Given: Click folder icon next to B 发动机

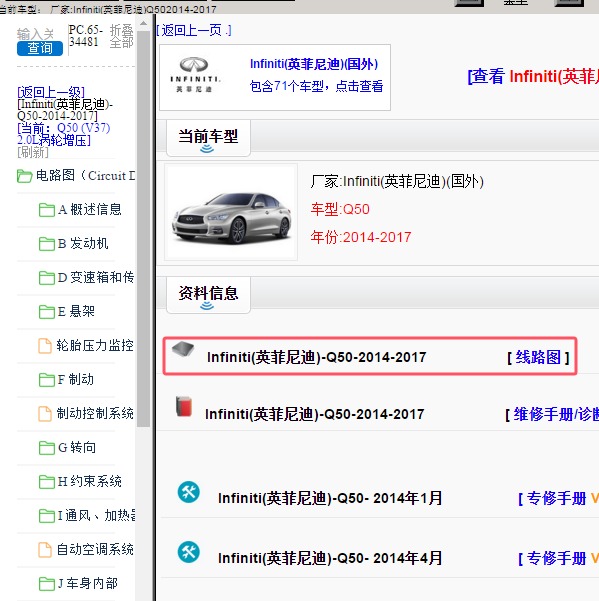Looking at the screenshot, I should (47, 243).
